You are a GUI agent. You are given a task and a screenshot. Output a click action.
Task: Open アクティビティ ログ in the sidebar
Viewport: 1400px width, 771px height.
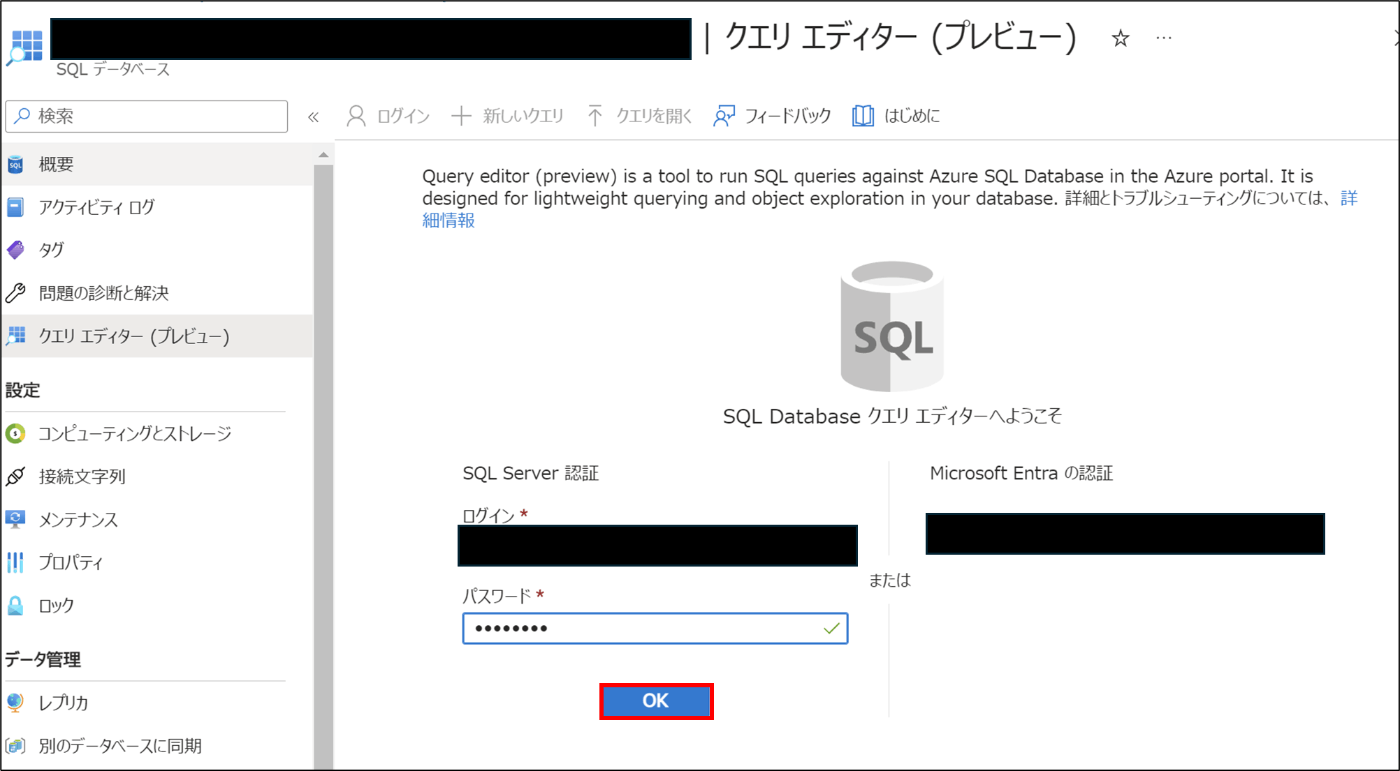click(157, 207)
